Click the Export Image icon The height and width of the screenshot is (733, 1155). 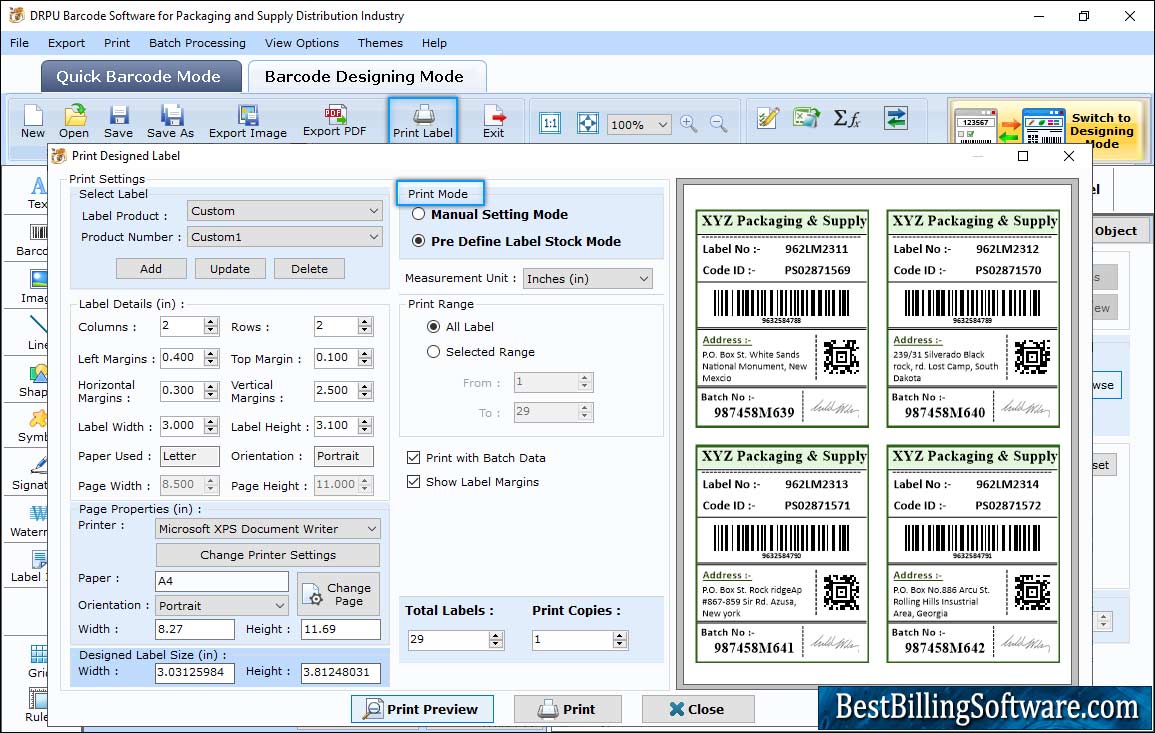coord(248,122)
